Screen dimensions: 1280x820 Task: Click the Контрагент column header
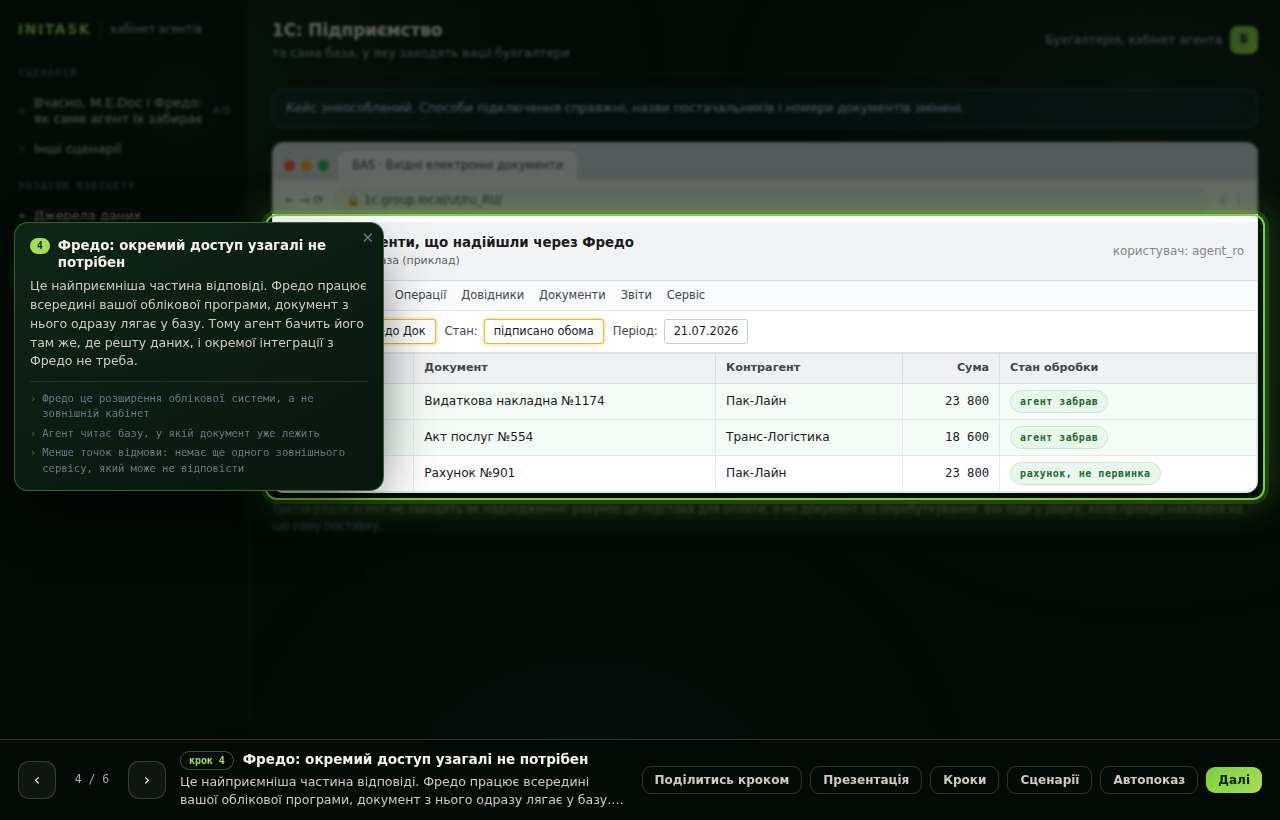click(x=809, y=368)
